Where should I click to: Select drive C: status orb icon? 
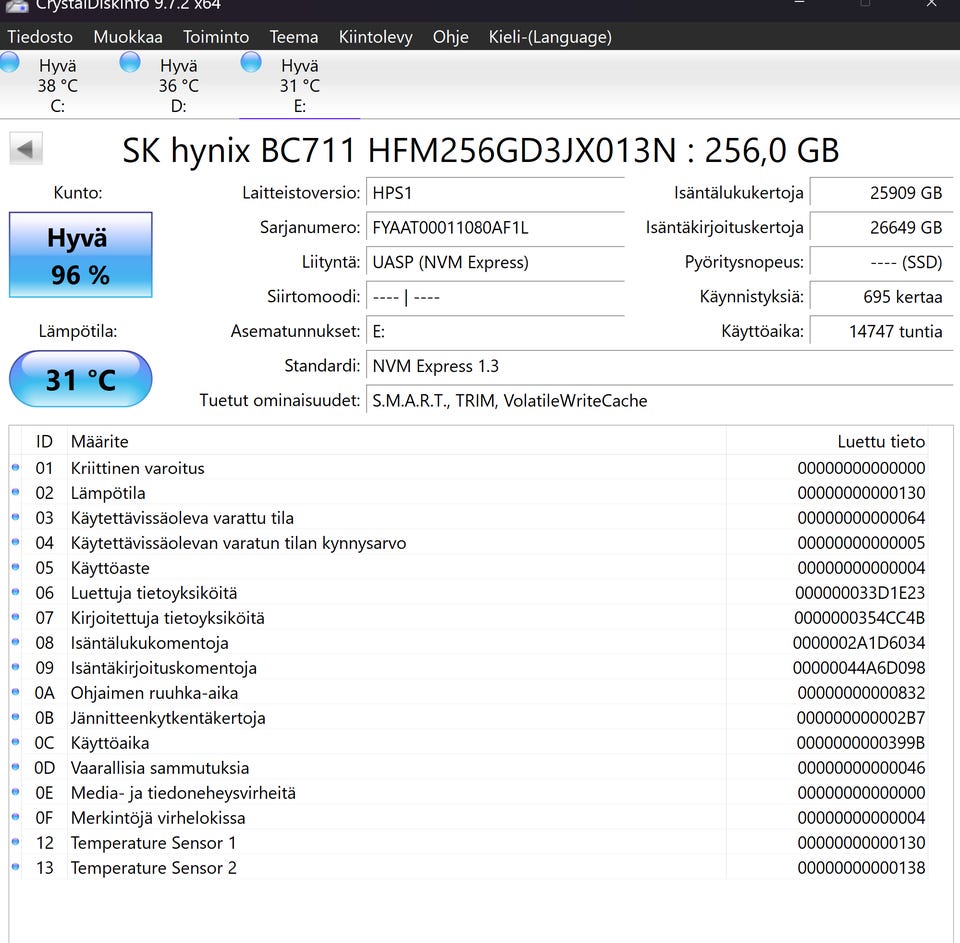pos(9,63)
